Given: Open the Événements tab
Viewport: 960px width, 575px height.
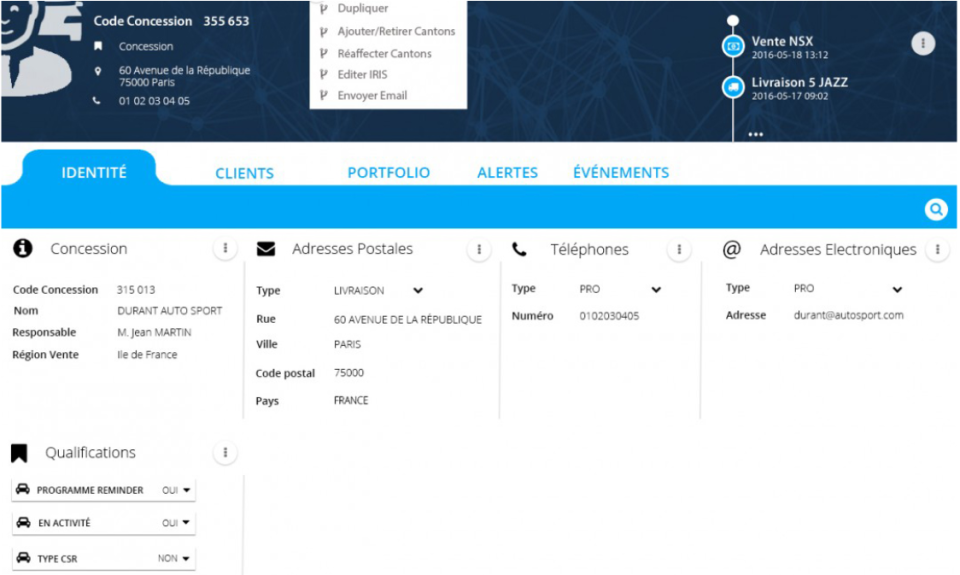Looking at the screenshot, I should [621, 173].
